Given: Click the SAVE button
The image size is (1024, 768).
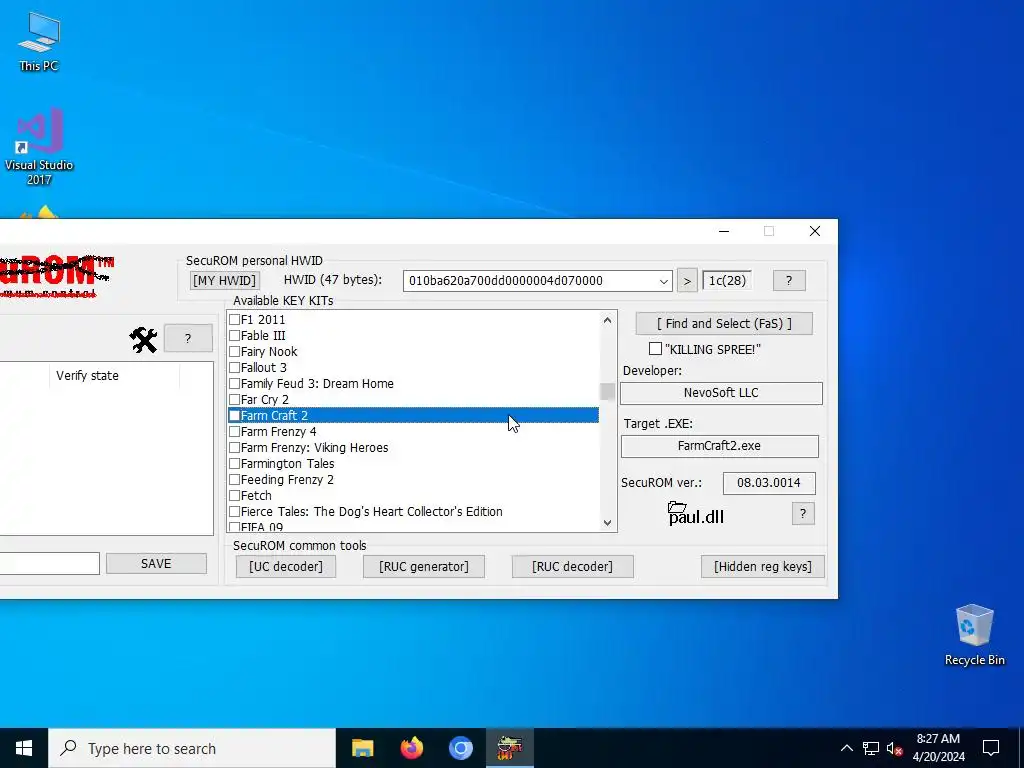Looking at the screenshot, I should 156,564.
